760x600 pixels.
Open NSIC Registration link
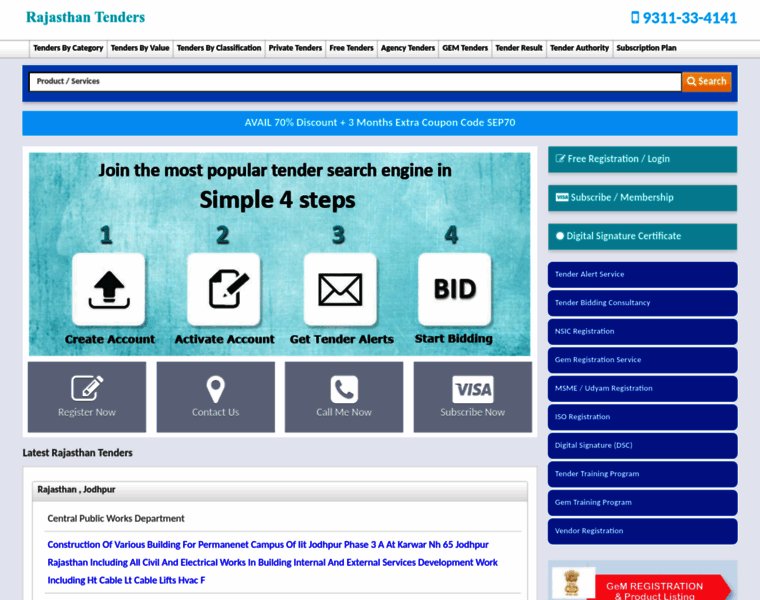tap(643, 332)
